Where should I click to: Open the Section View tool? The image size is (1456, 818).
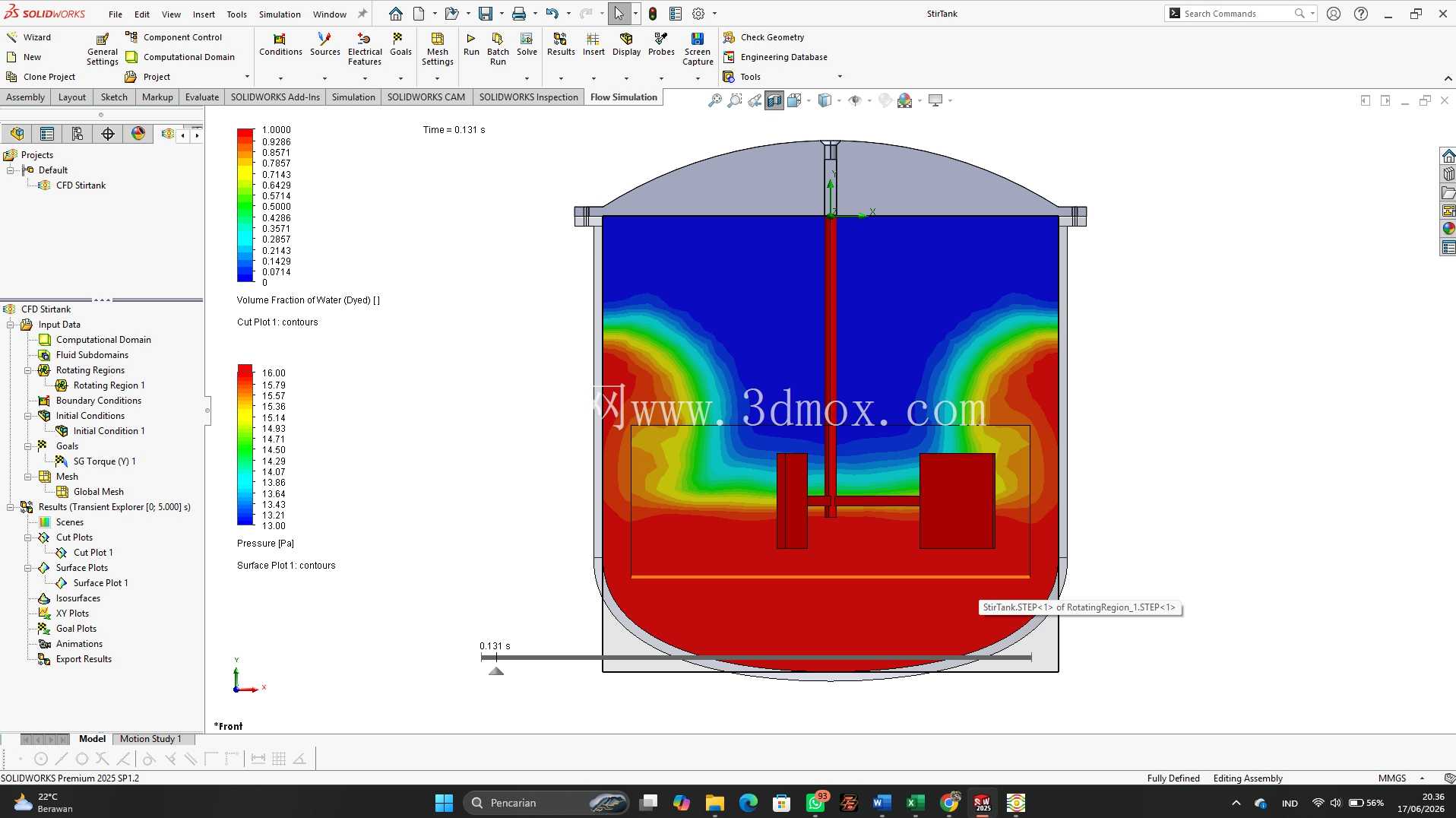pyautogui.click(x=774, y=100)
